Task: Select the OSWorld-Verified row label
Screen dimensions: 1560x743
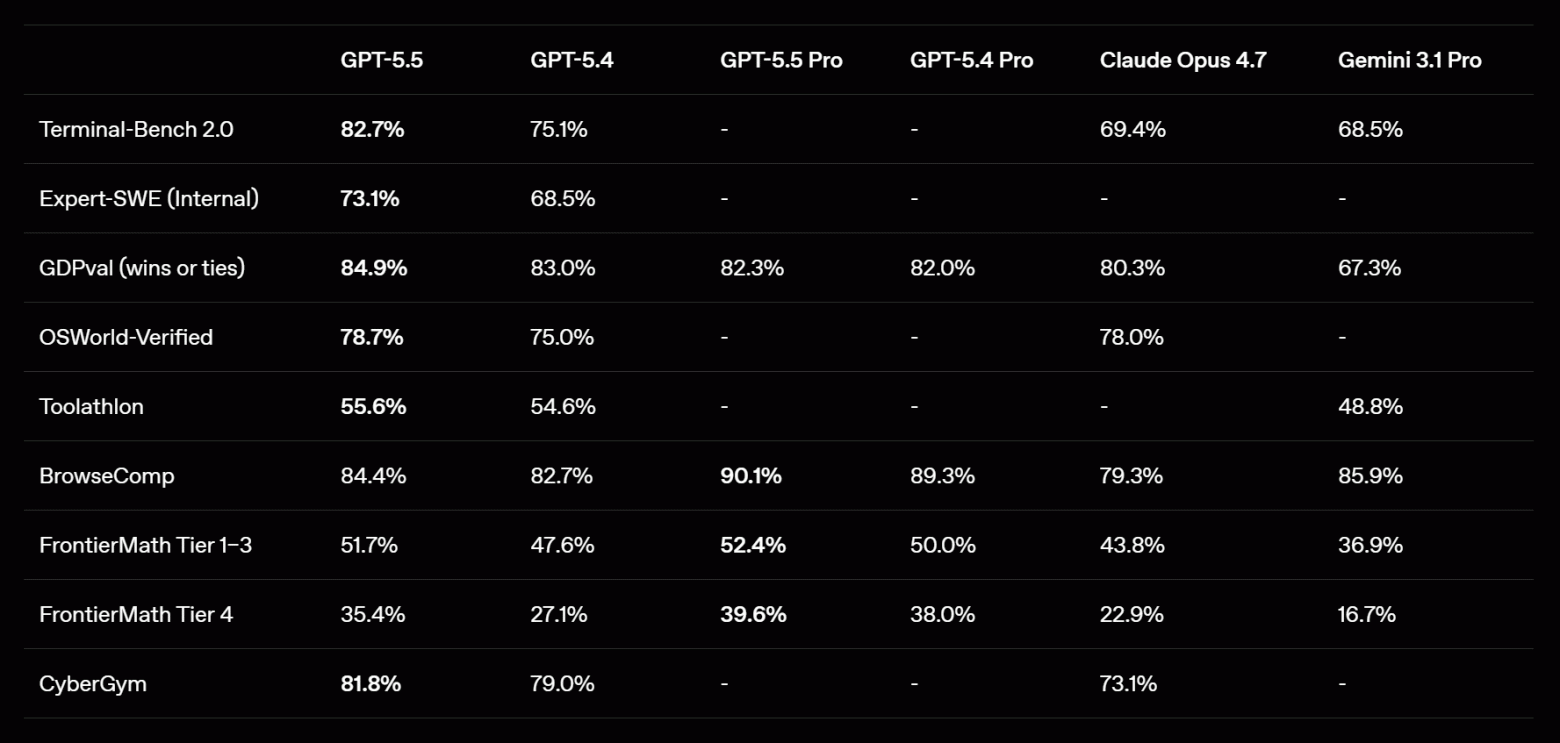Action: click(126, 337)
